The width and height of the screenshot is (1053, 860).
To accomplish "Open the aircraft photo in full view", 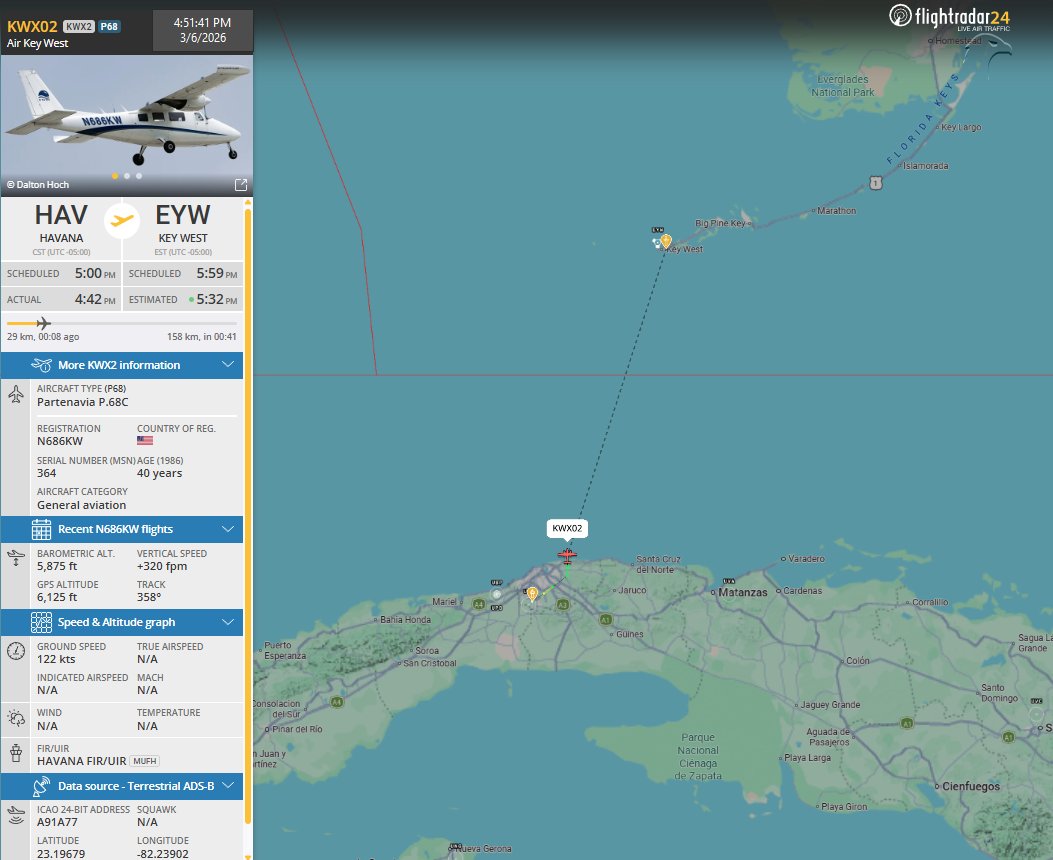I will pyautogui.click(x=238, y=184).
